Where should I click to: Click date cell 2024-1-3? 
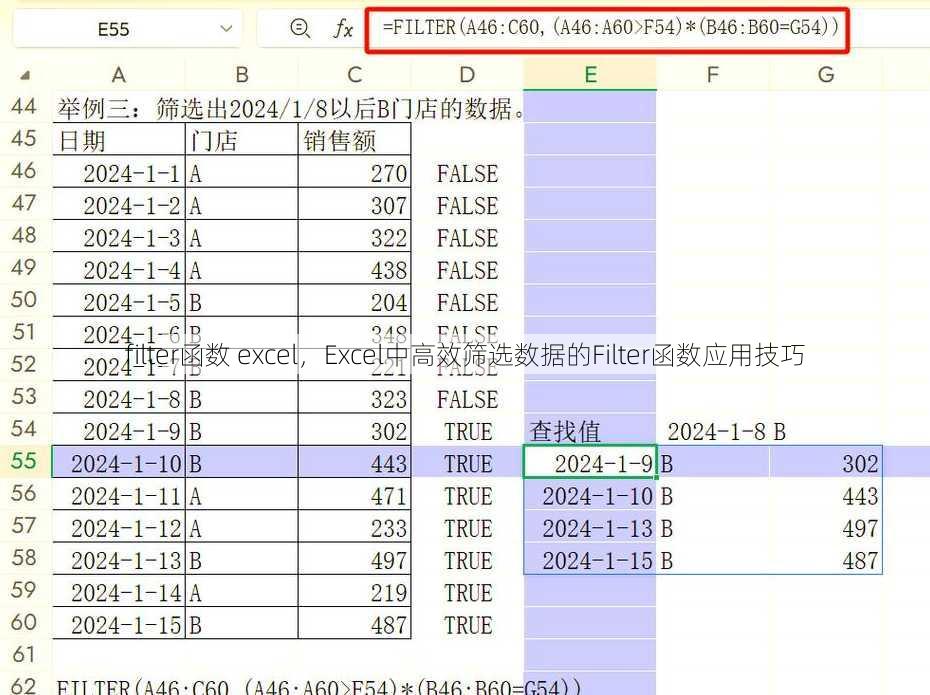click(x=119, y=237)
